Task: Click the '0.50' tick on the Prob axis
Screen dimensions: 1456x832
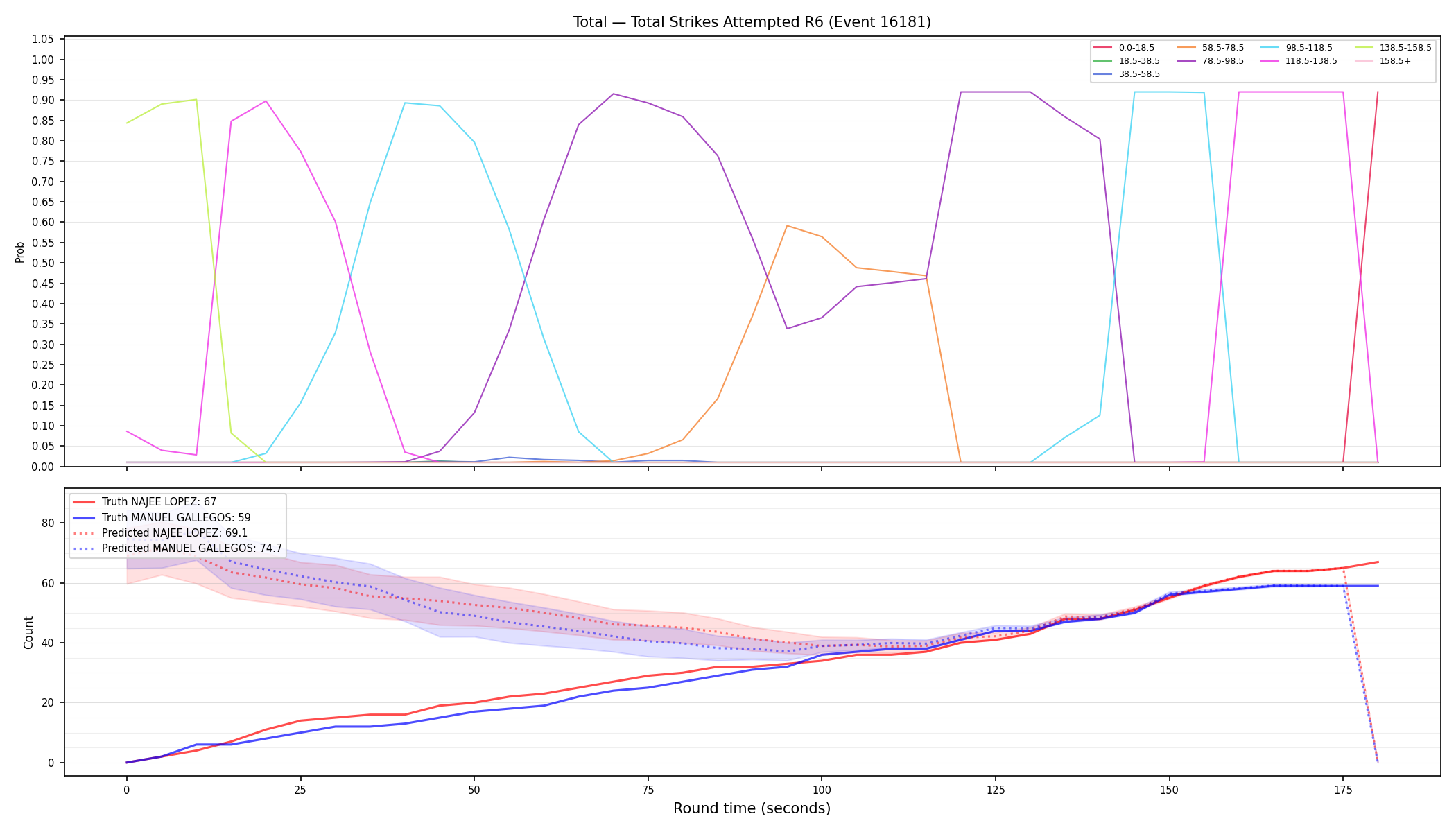Action: click(43, 263)
